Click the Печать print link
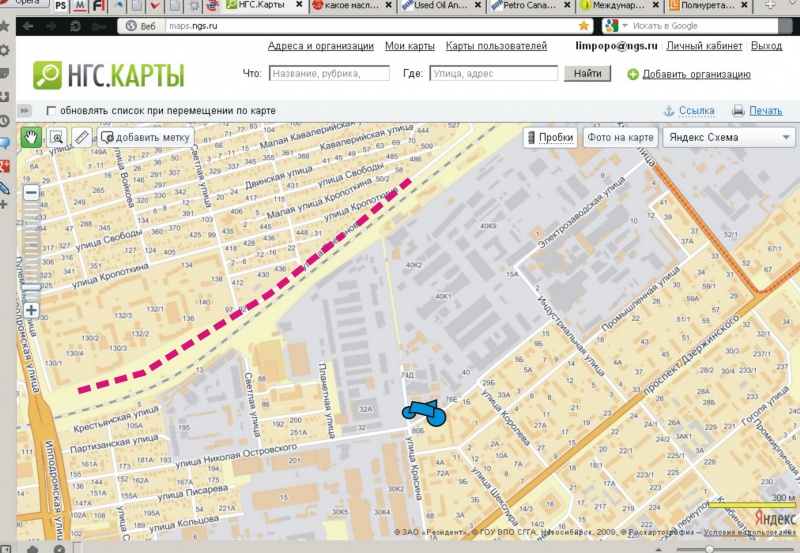 point(765,111)
